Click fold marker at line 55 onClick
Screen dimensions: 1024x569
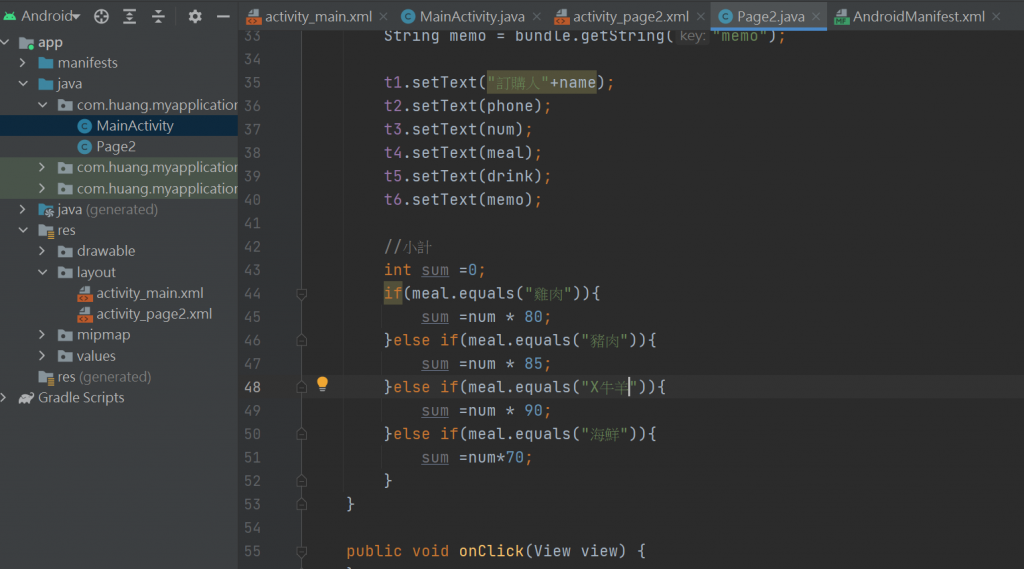pyautogui.click(x=302, y=551)
